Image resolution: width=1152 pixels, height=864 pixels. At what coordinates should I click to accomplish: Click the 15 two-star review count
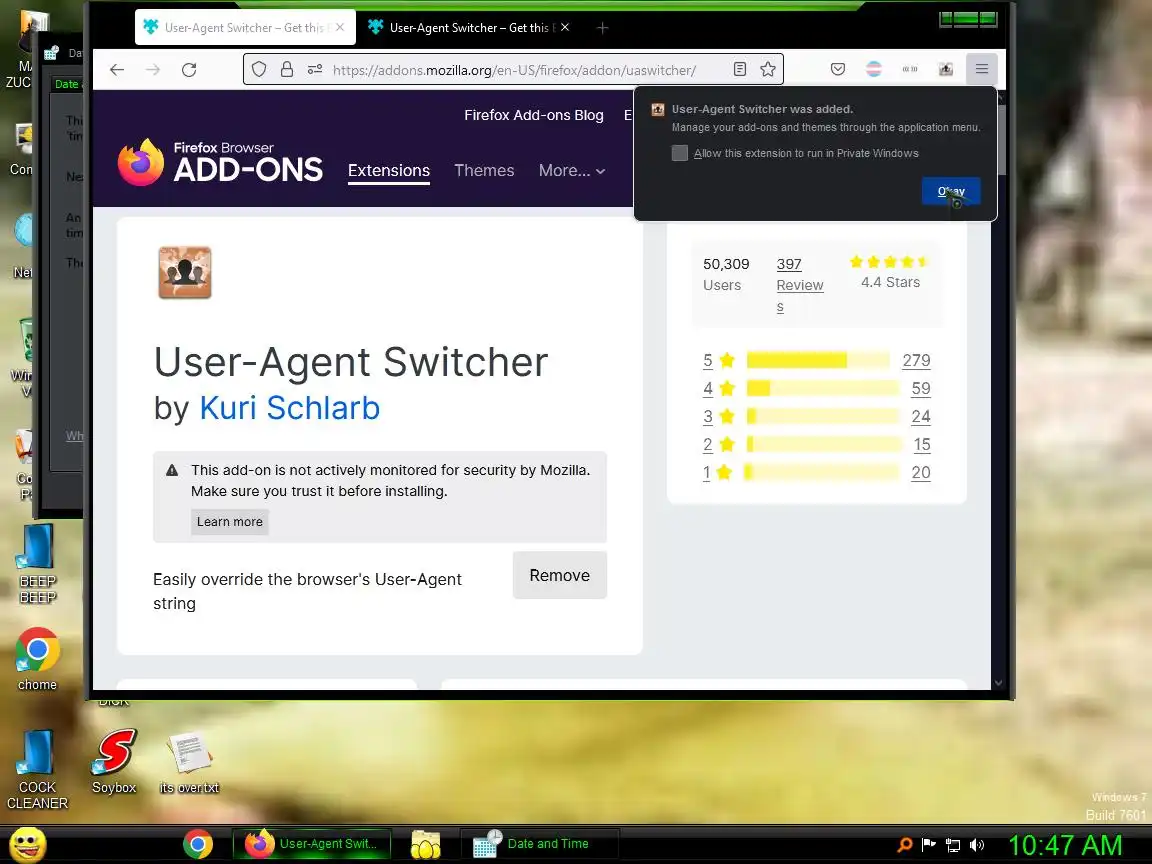pos(922,444)
